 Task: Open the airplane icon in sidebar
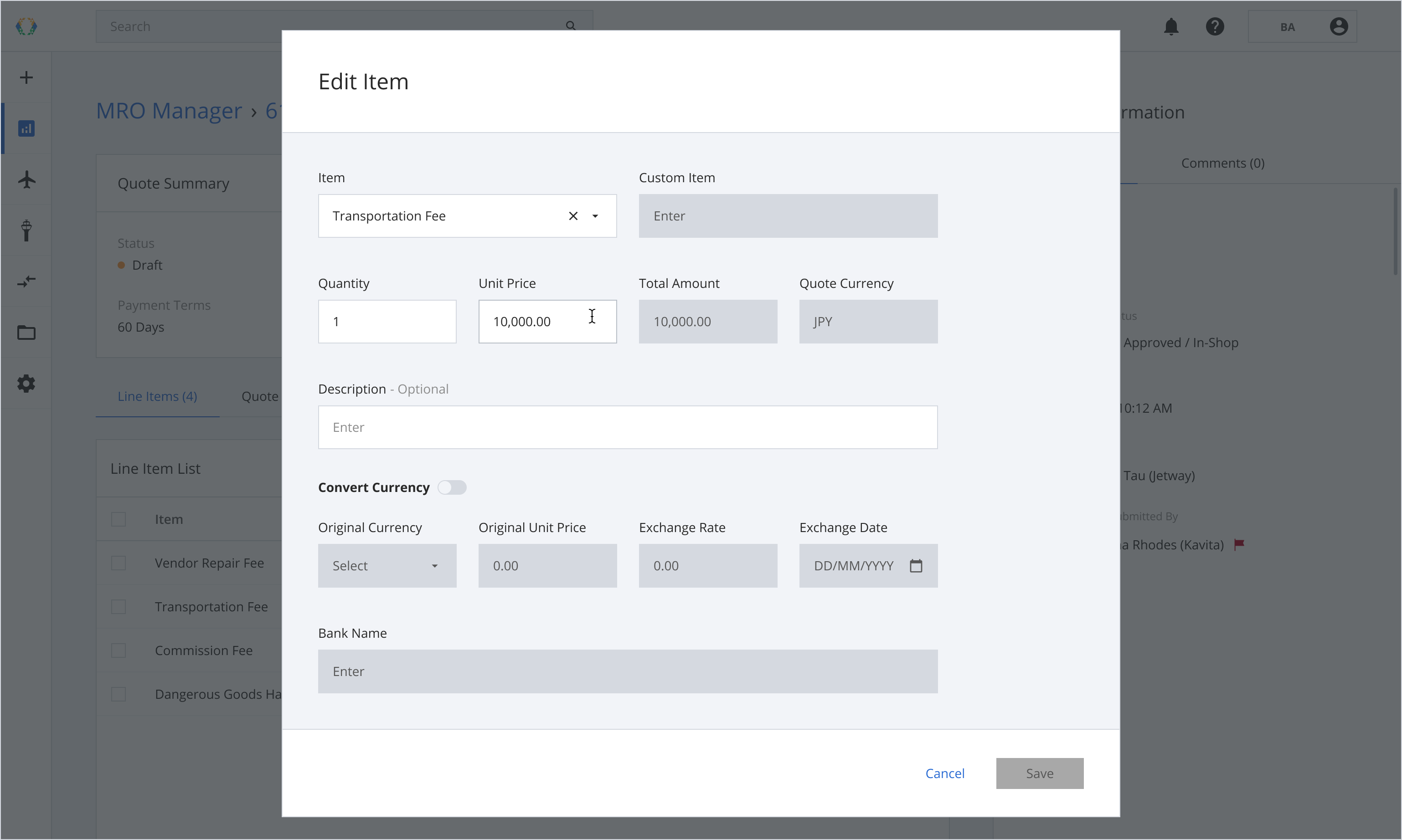[26, 179]
